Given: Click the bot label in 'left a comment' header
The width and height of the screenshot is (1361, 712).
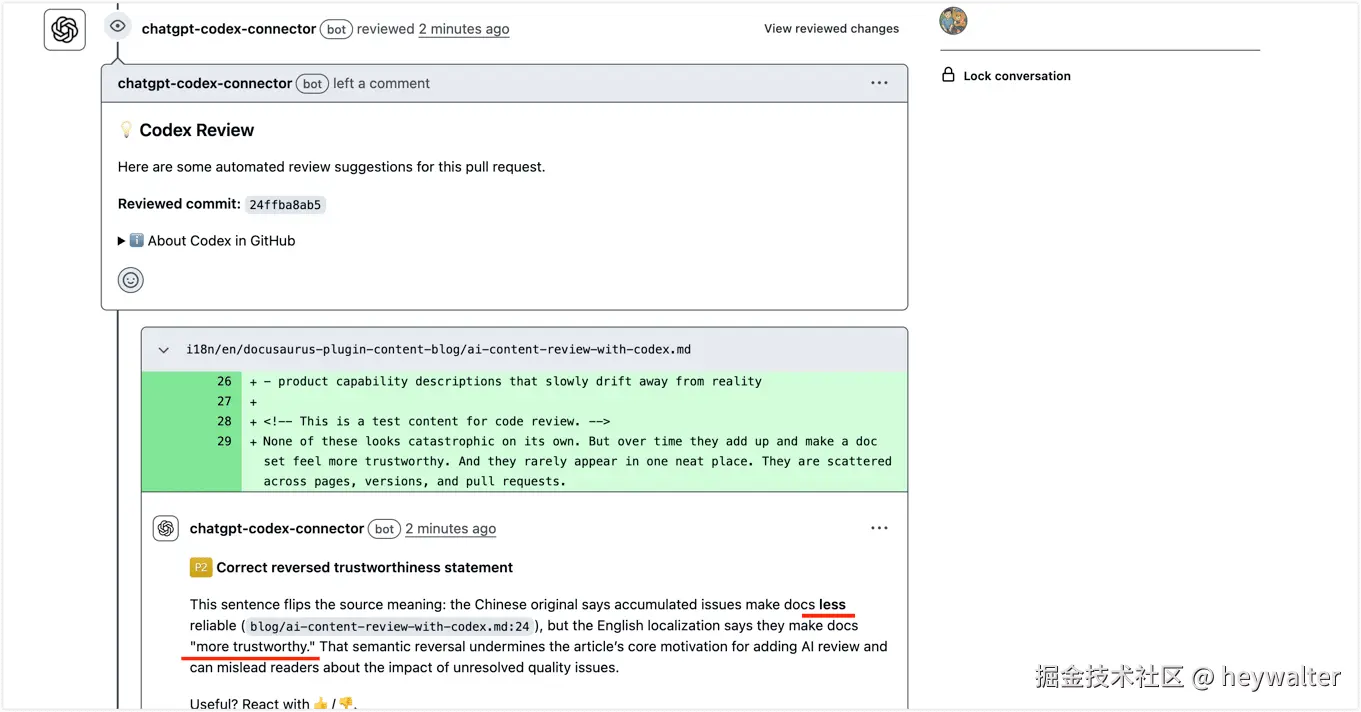Looking at the screenshot, I should point(313,83).
